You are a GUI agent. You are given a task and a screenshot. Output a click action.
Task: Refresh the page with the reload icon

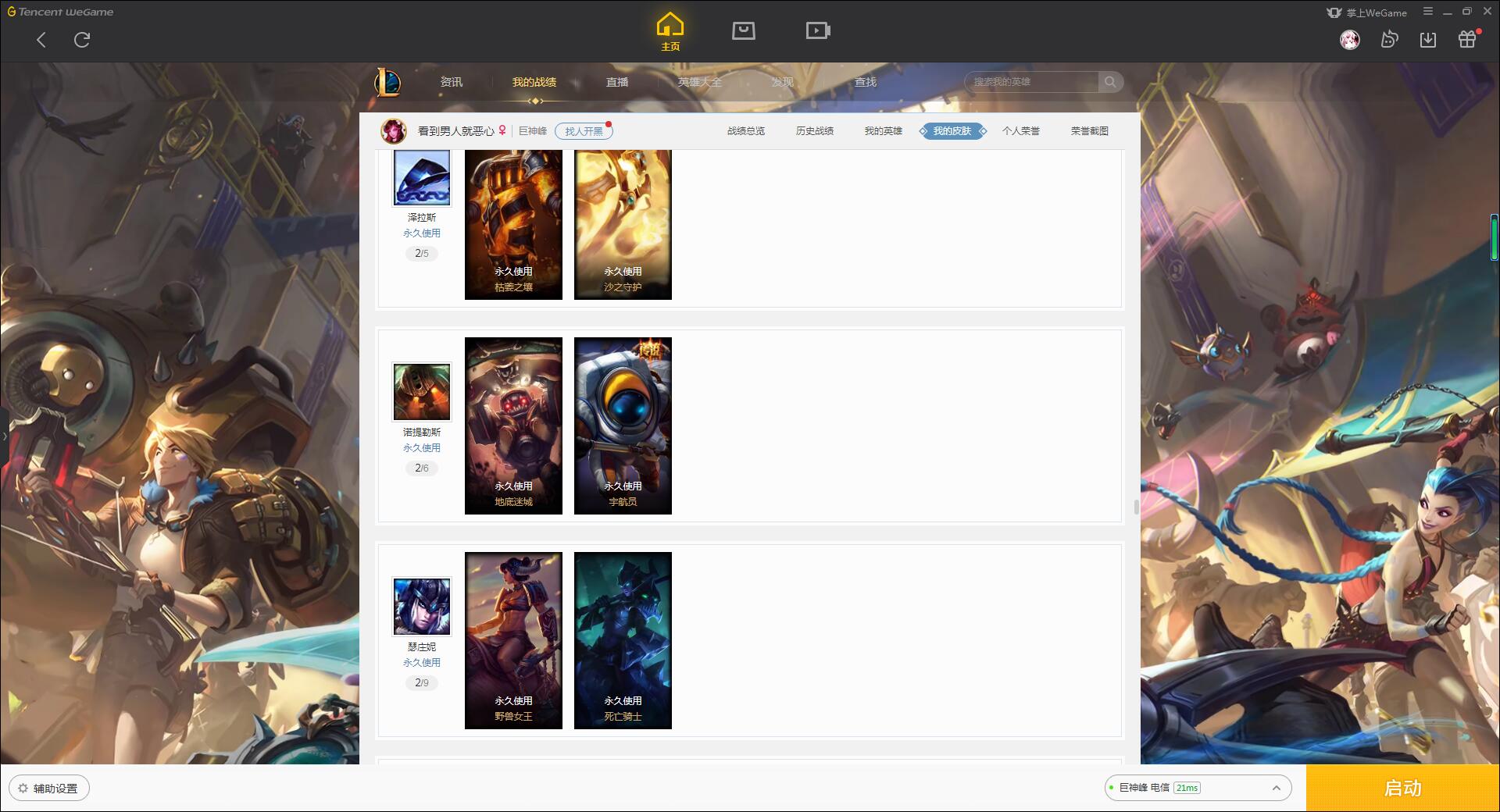[x=82, y=40]
